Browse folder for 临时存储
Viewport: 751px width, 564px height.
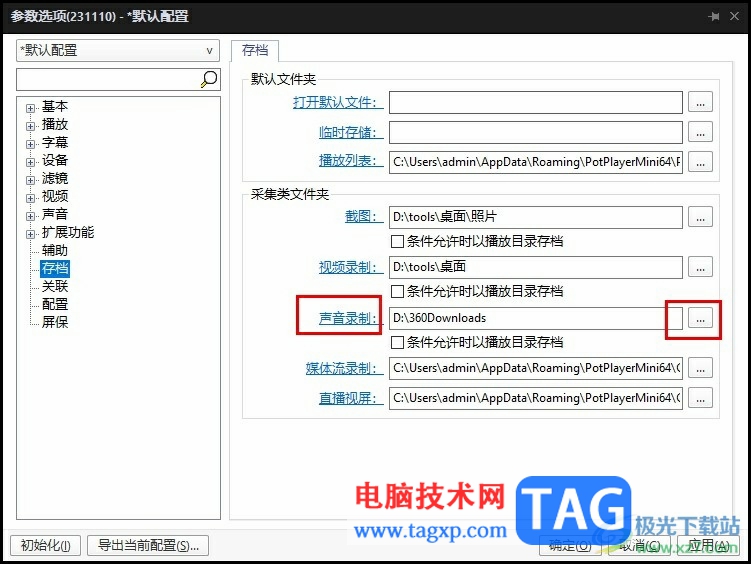[x=700, y=132]
